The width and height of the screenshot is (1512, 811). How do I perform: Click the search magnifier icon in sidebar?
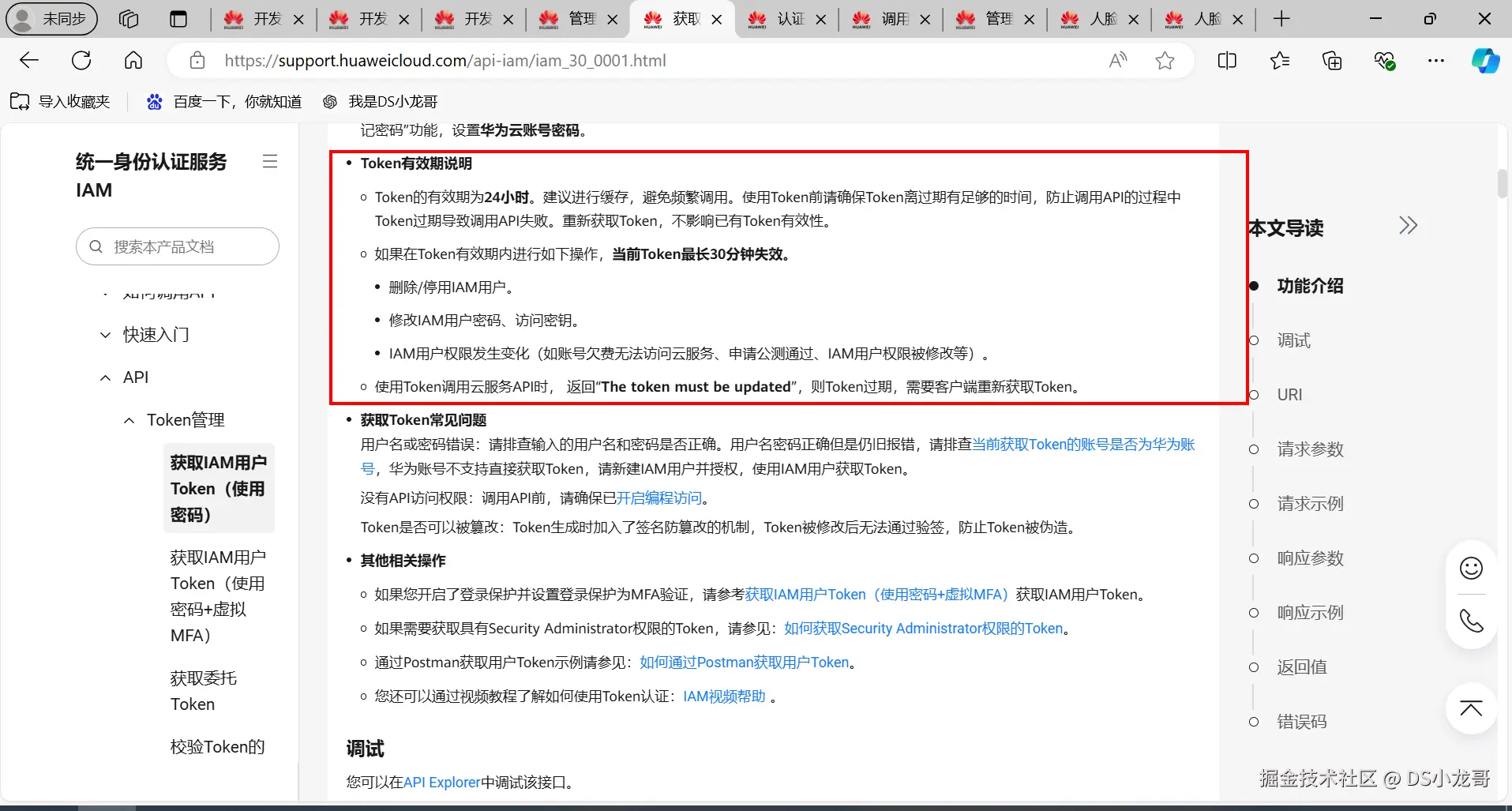tap(96, 246)
